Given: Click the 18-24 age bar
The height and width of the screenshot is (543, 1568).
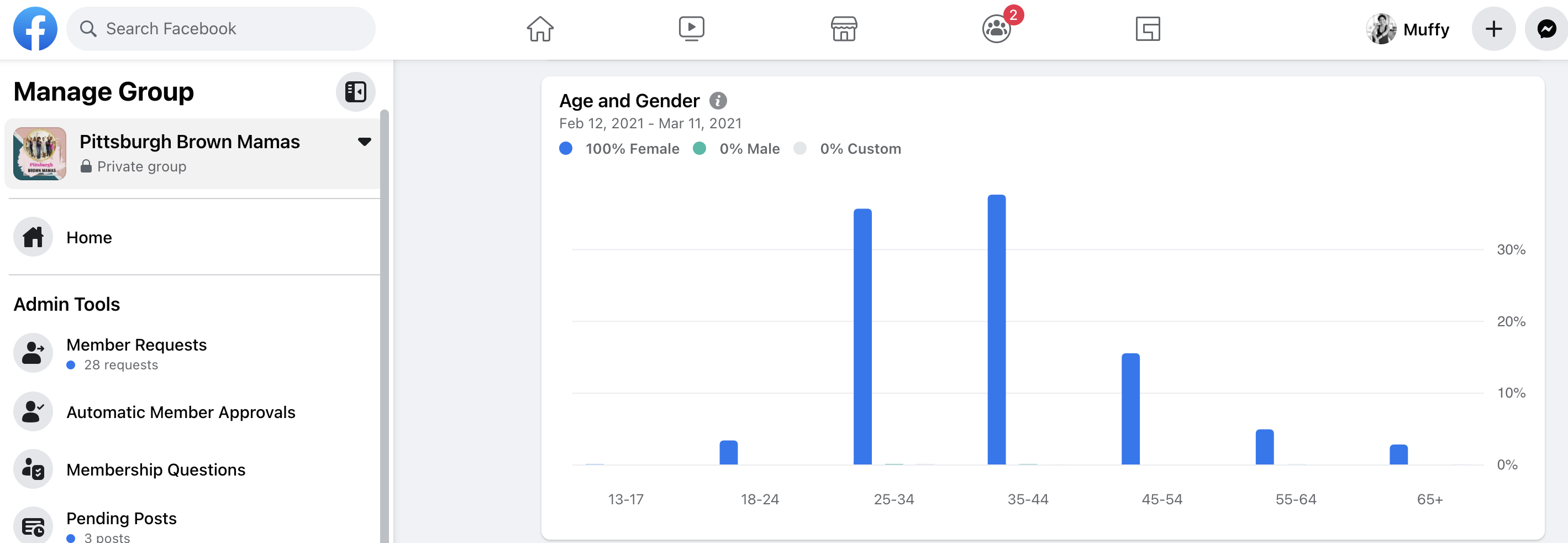Looking at the screenshot, I should [729, 452].
